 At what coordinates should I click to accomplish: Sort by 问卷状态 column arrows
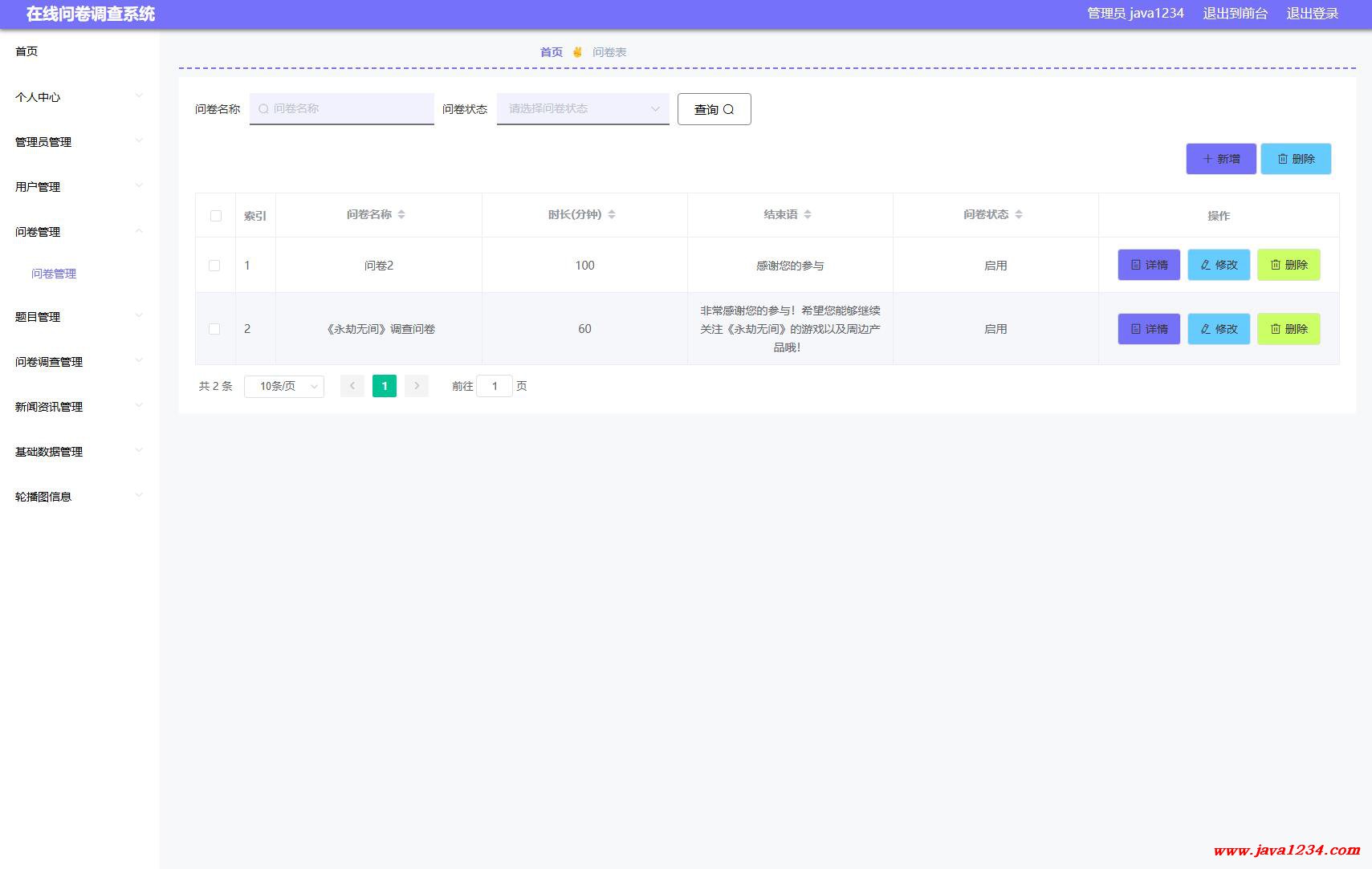click(1019, 214)
